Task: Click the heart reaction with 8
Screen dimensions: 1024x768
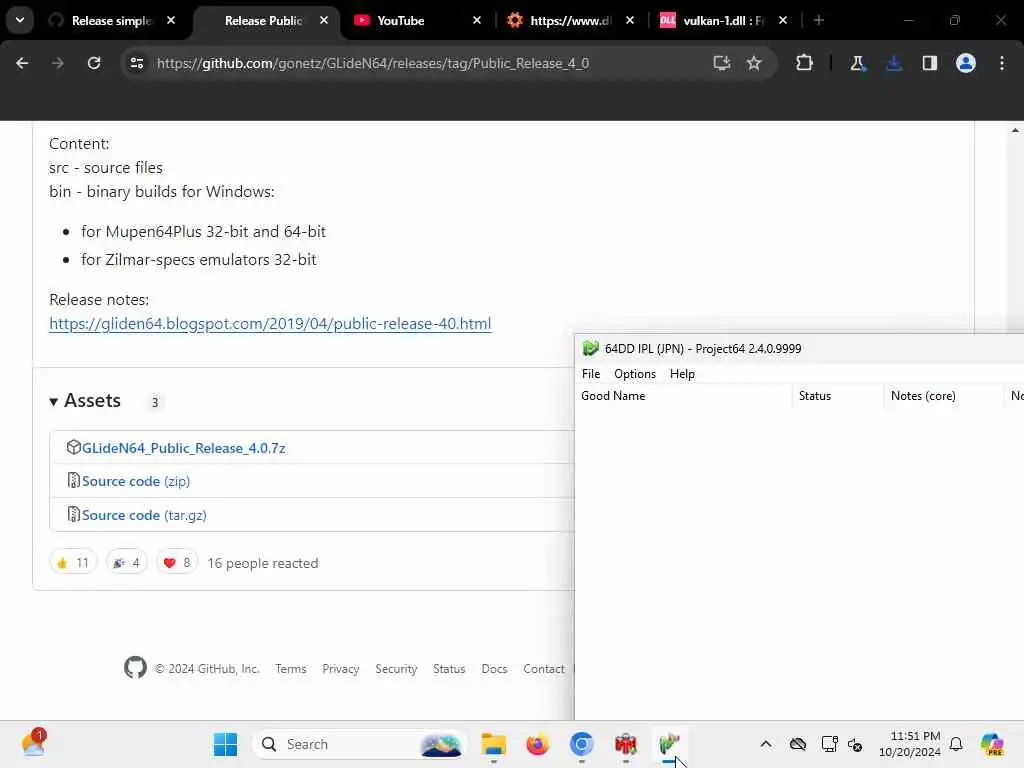Action: 177,562
